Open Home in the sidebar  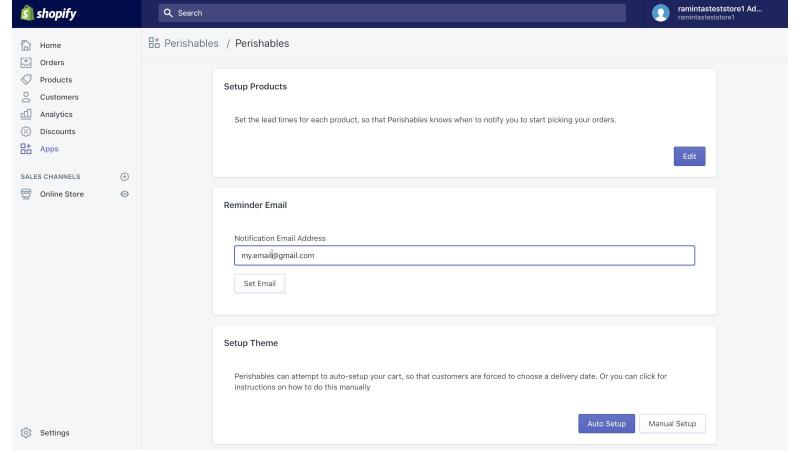click(x=50, y=45)
